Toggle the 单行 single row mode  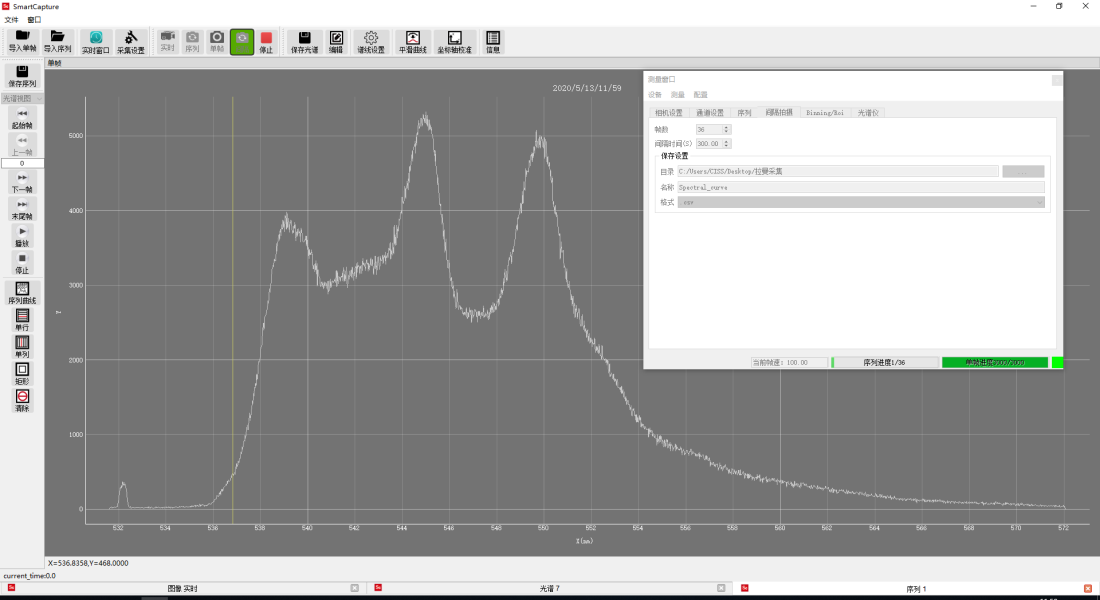click(x=22, y=320)
